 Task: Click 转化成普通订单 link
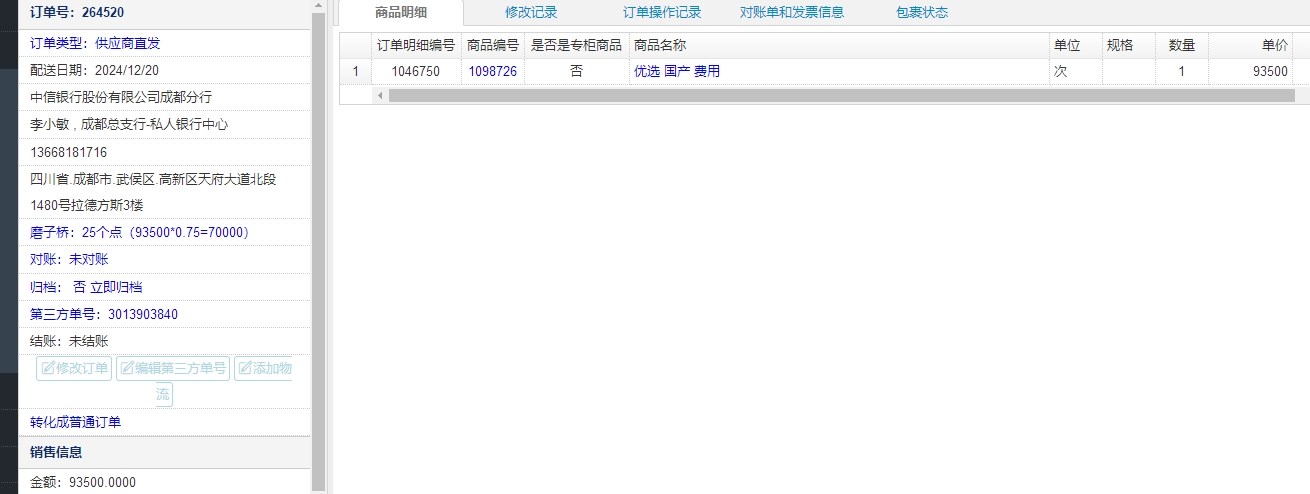coord(75,422)
